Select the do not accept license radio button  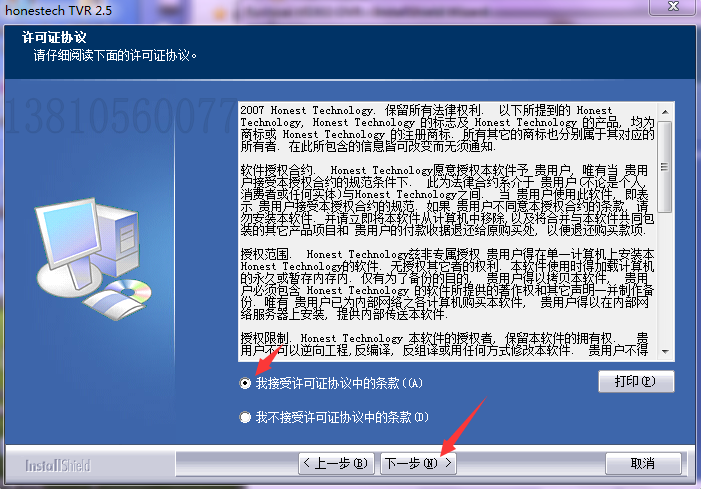point(245,417)
